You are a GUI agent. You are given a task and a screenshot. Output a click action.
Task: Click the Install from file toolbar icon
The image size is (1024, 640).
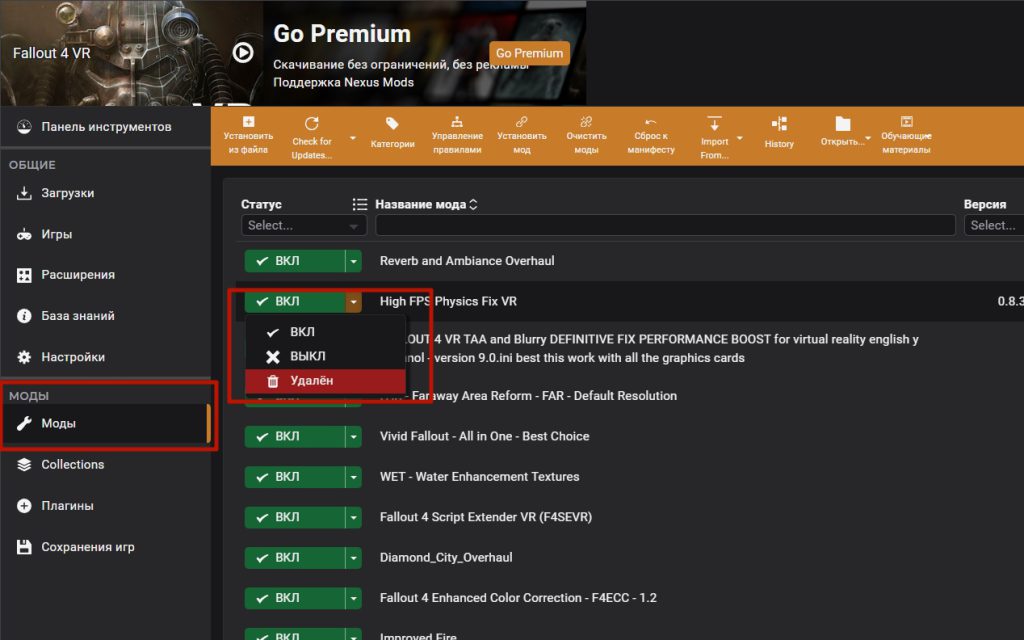pos(248,123)
